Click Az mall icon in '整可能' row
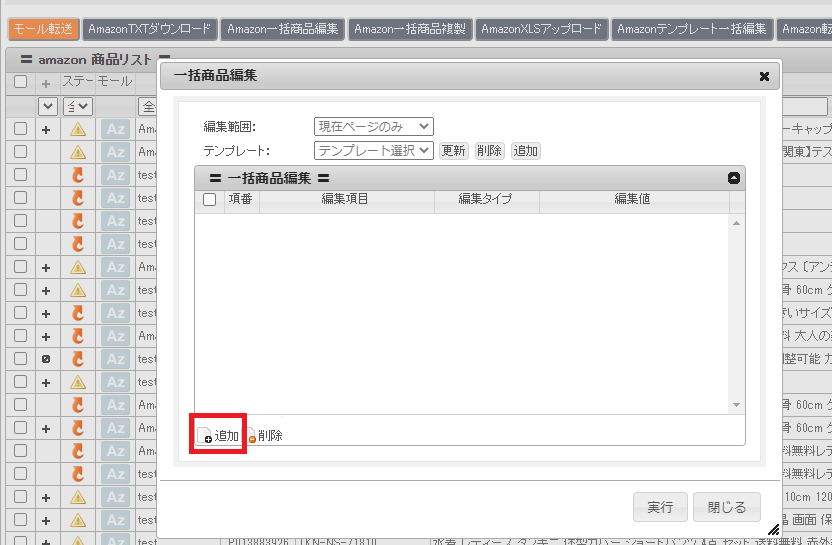This screenshot has width=832, height=545. 115,359
